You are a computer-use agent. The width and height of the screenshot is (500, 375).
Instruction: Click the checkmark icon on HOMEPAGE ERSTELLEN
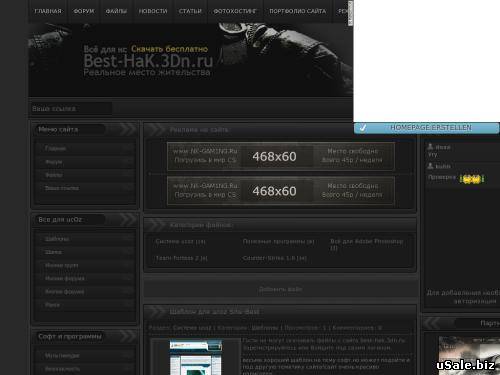pos(363,128)
